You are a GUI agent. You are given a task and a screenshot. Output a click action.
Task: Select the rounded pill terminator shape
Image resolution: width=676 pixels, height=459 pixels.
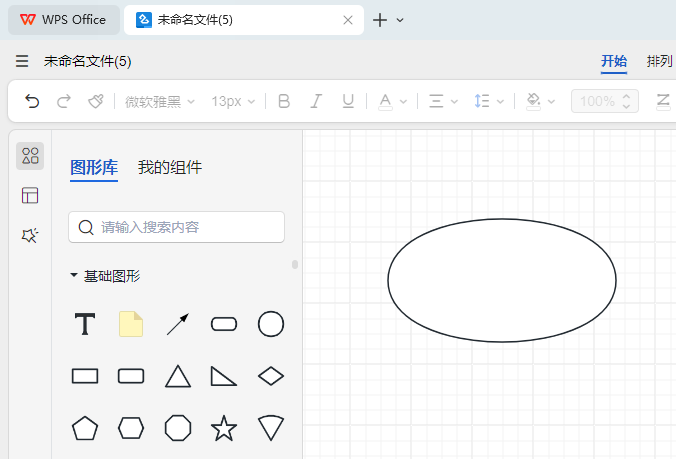point(224,324)
